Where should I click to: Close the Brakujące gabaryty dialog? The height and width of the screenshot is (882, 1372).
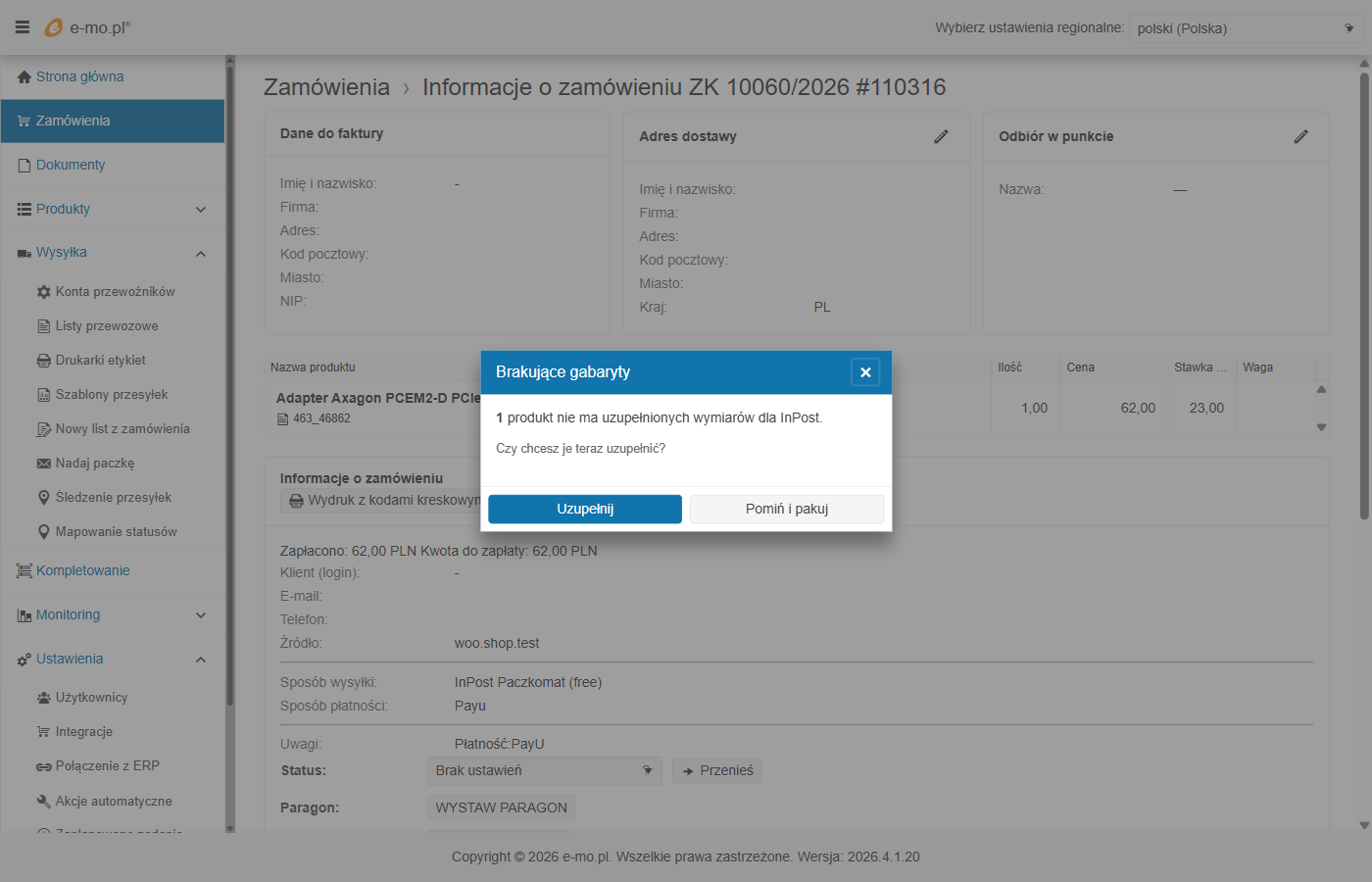[864, 372]
